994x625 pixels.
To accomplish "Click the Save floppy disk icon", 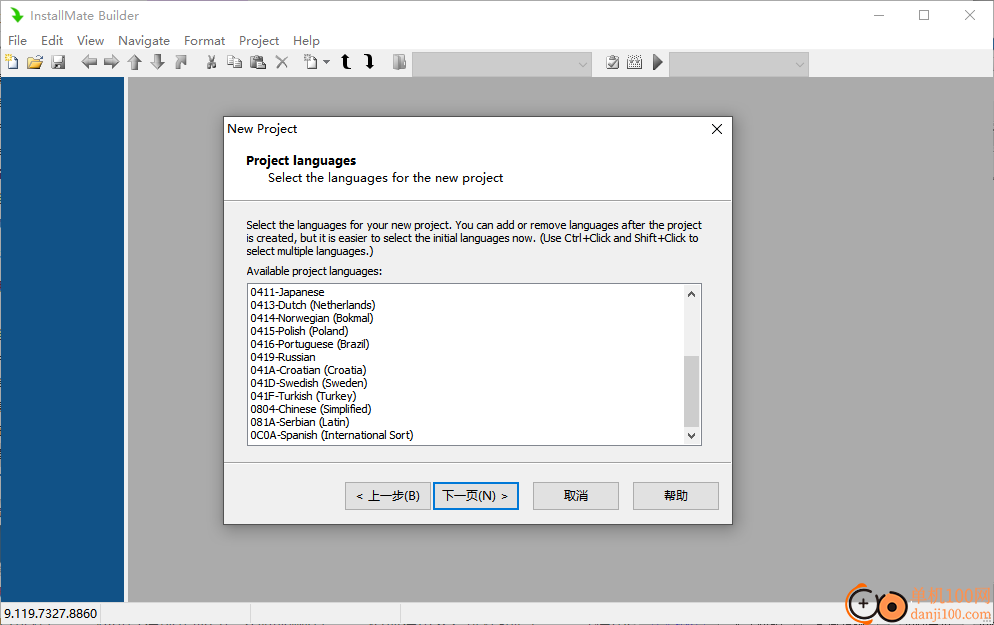I will (58, 62).
